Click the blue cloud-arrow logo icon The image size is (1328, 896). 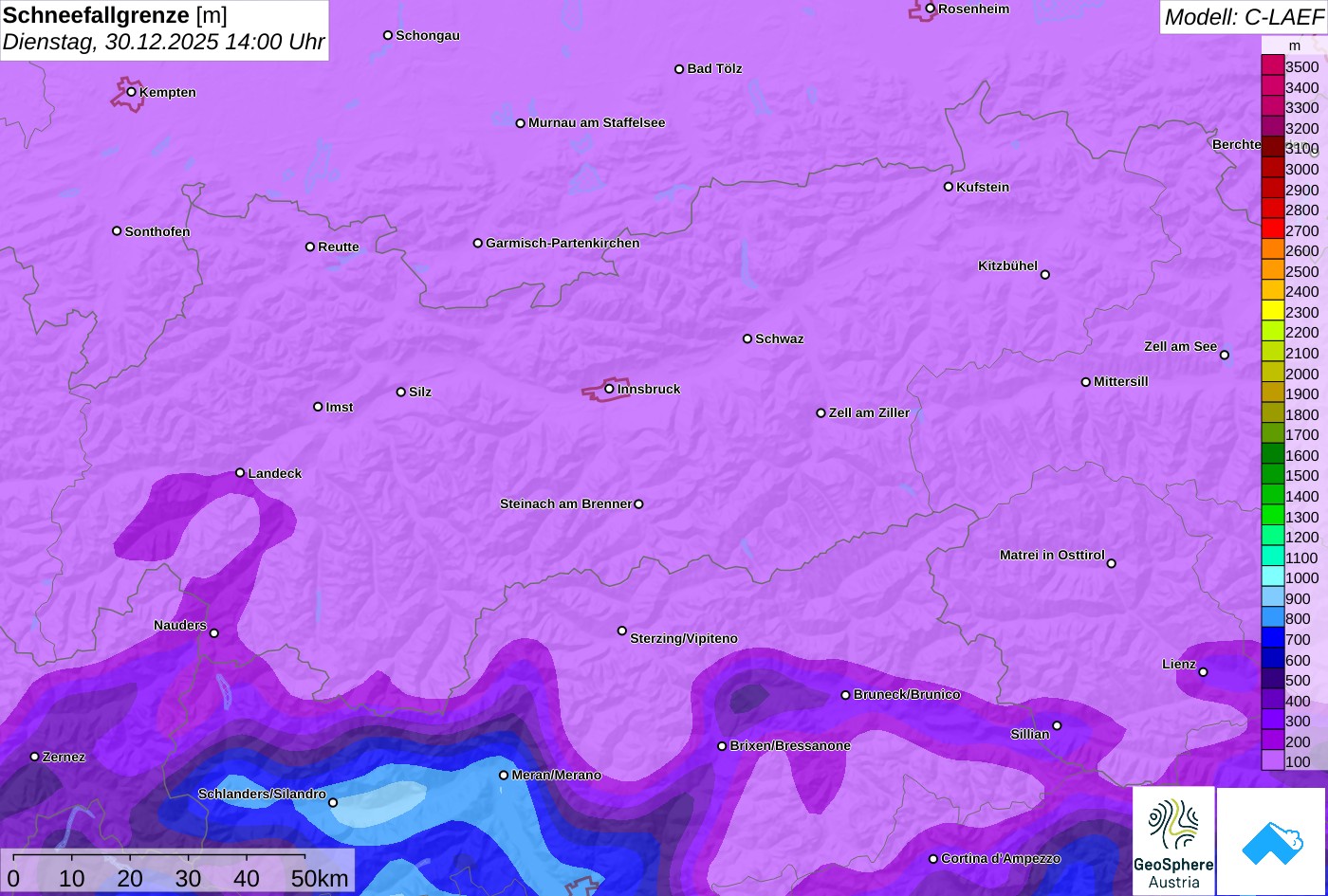[1272, 842]
